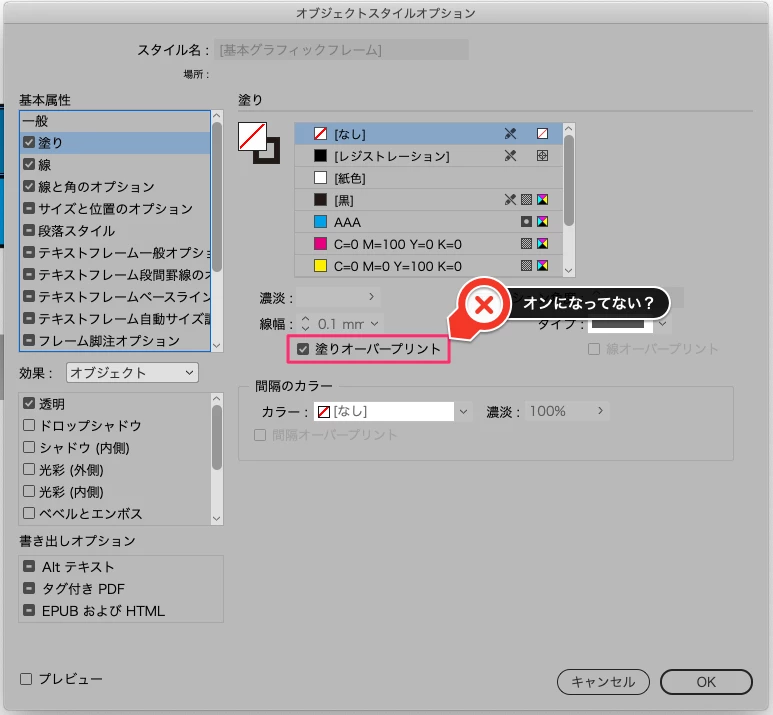Toggle the 段落スタイル checkbox
Screen dimensions: 773x715
(29, 230)
